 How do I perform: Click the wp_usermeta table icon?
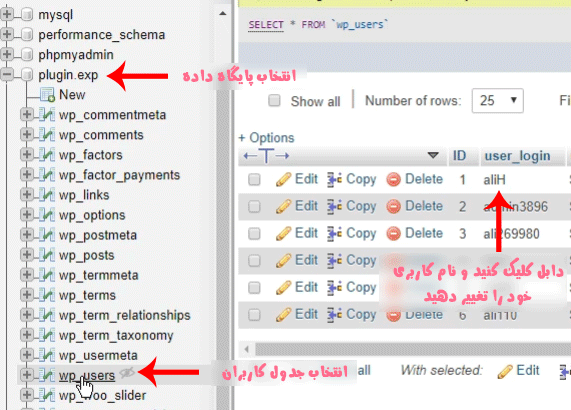pyautogui.click(x=47, y=355)
